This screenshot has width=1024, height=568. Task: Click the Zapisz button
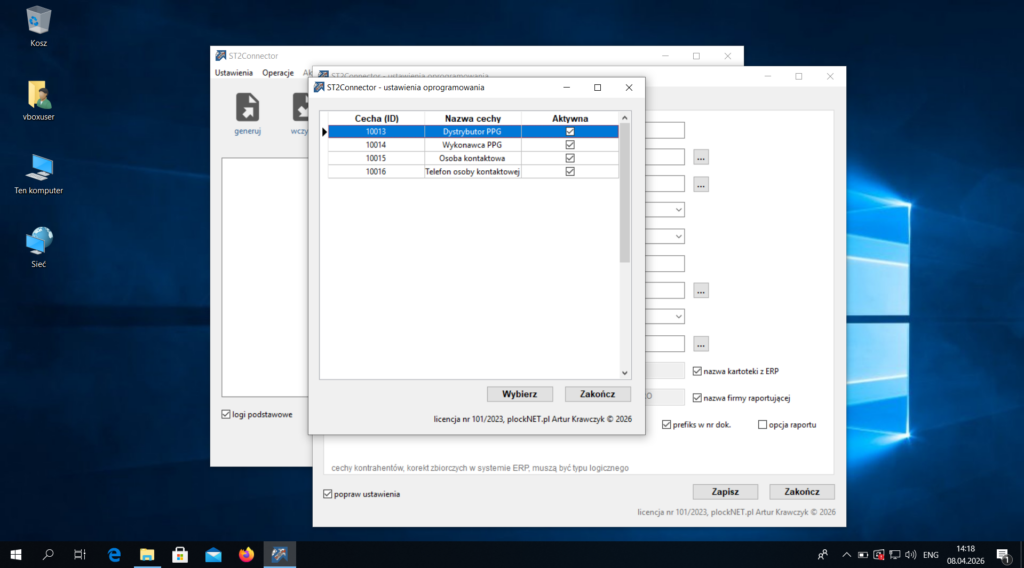pos(725,492)
